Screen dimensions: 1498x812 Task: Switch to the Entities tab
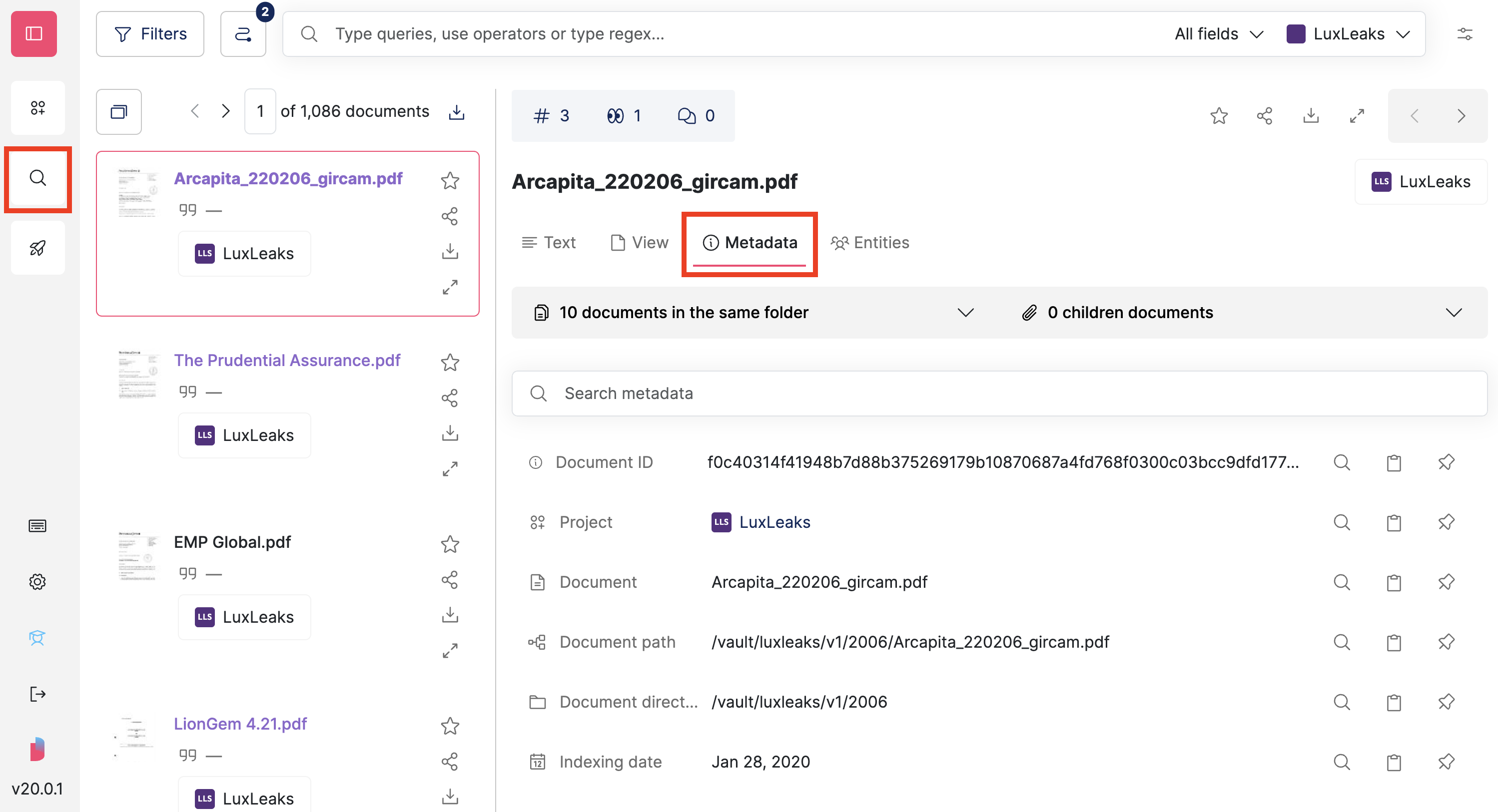870,242
